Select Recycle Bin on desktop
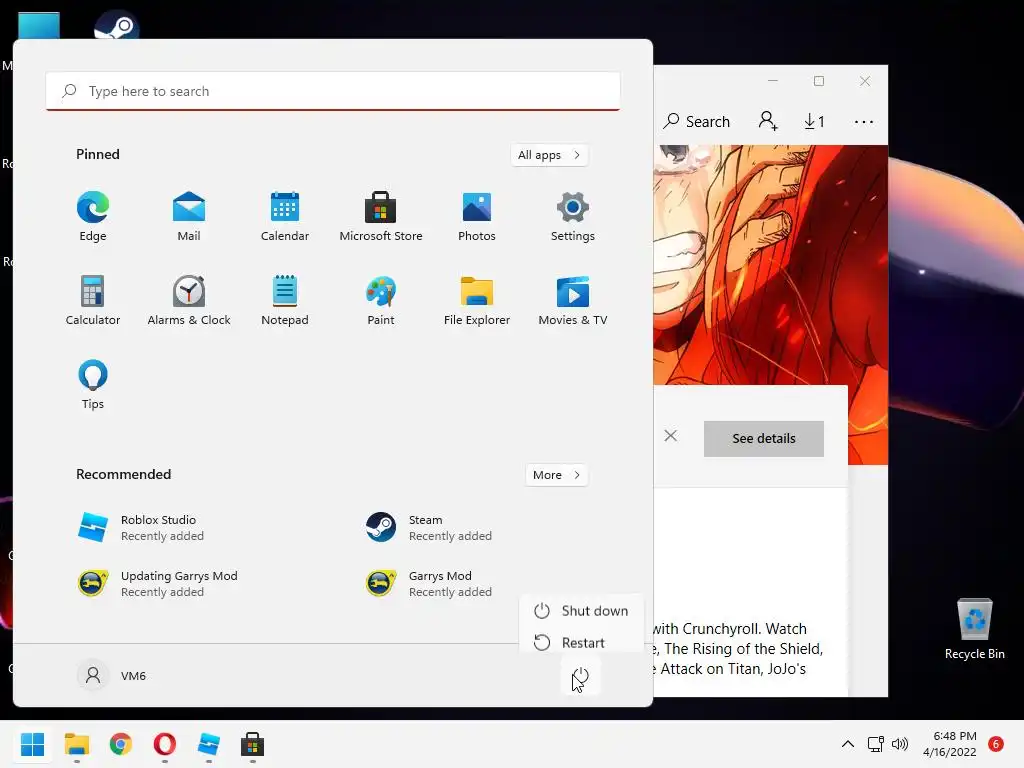The width and height of the screenshot is (1024, 768). click(974, 628)
